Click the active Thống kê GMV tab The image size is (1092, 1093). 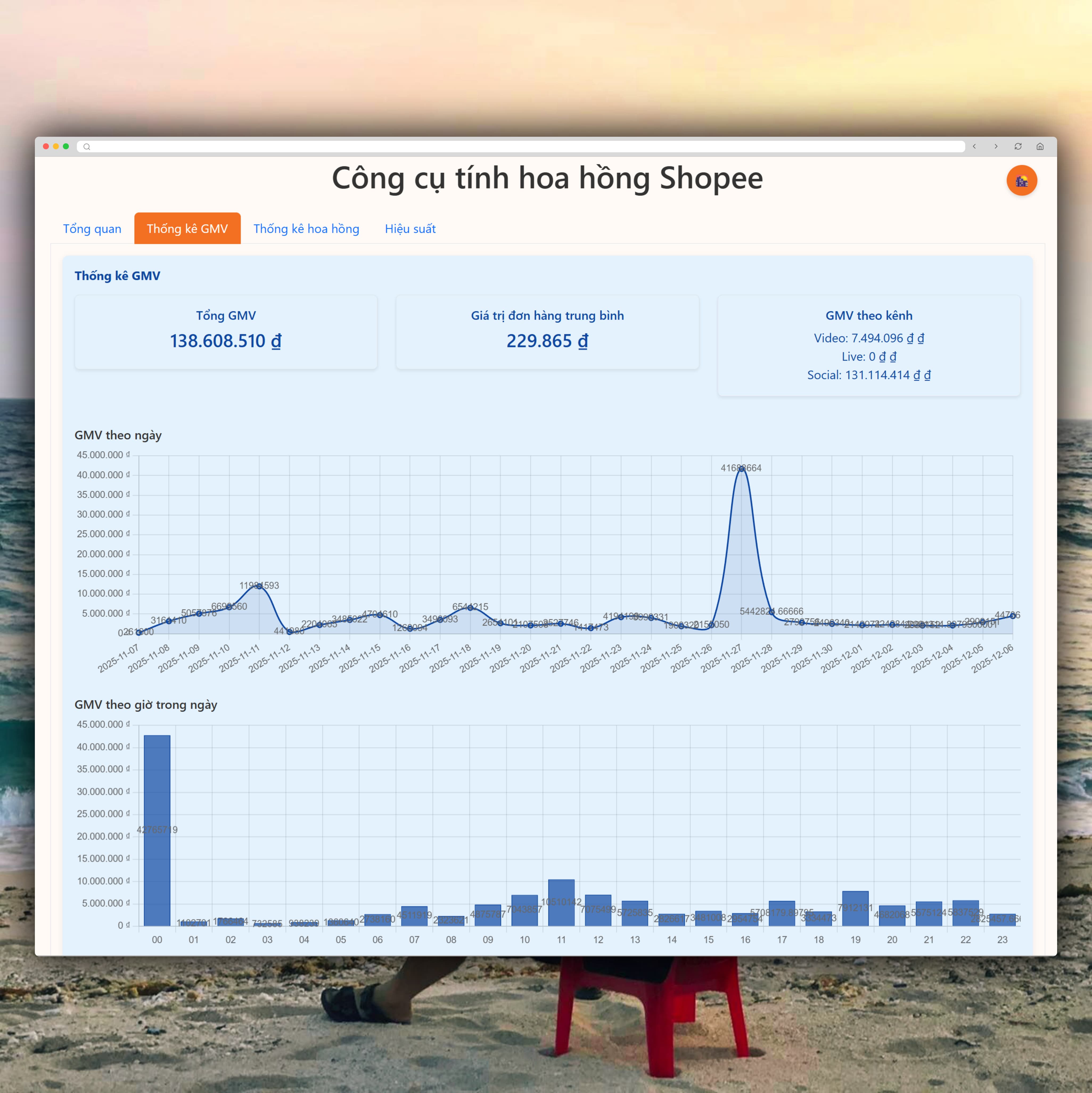click(x=187, y=229)
